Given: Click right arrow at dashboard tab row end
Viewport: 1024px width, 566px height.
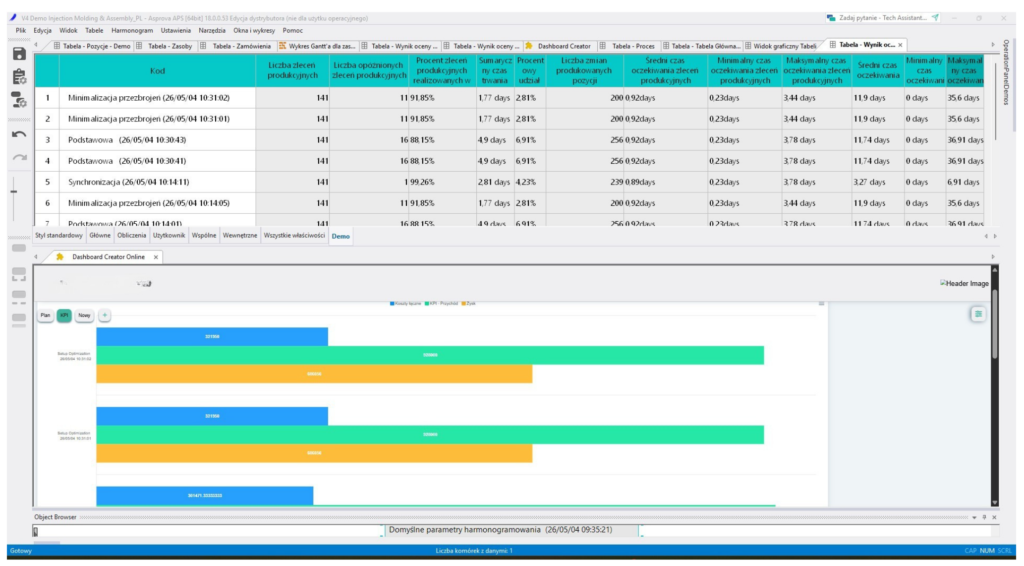Looking at the screenshot, I should pyautogui.click(x=993, y=257).
